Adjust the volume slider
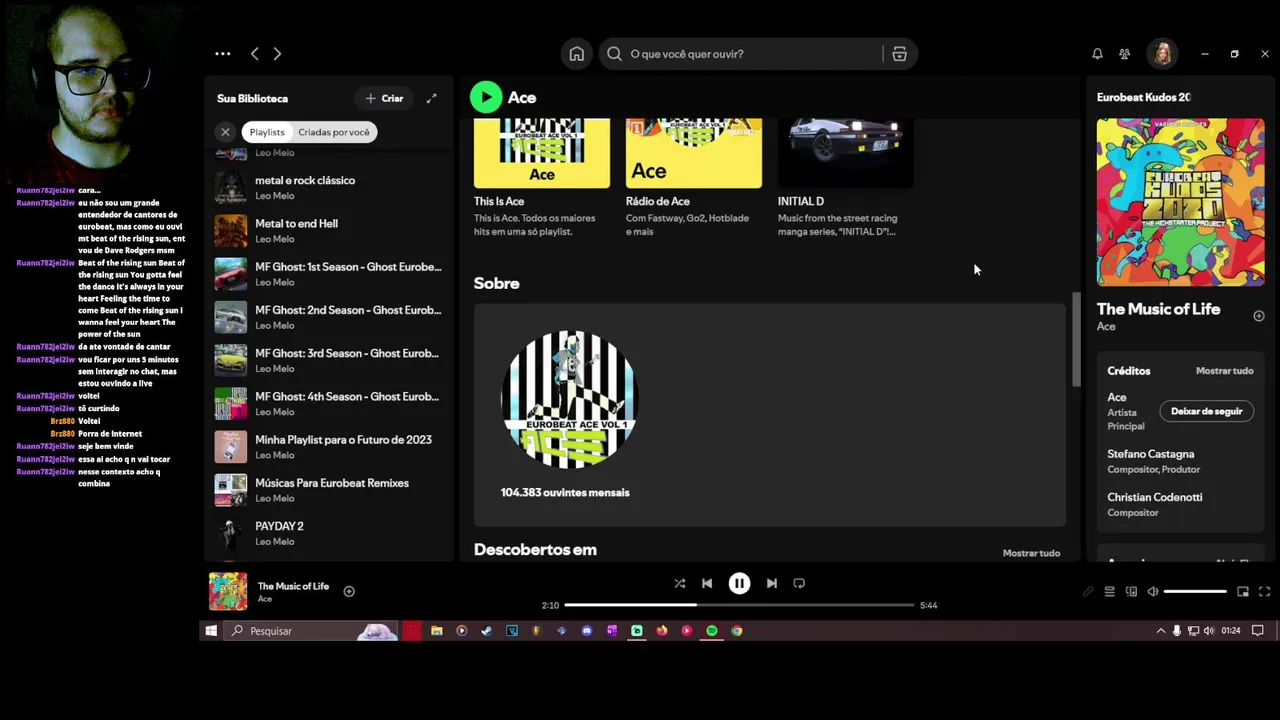 point(1195,592)
